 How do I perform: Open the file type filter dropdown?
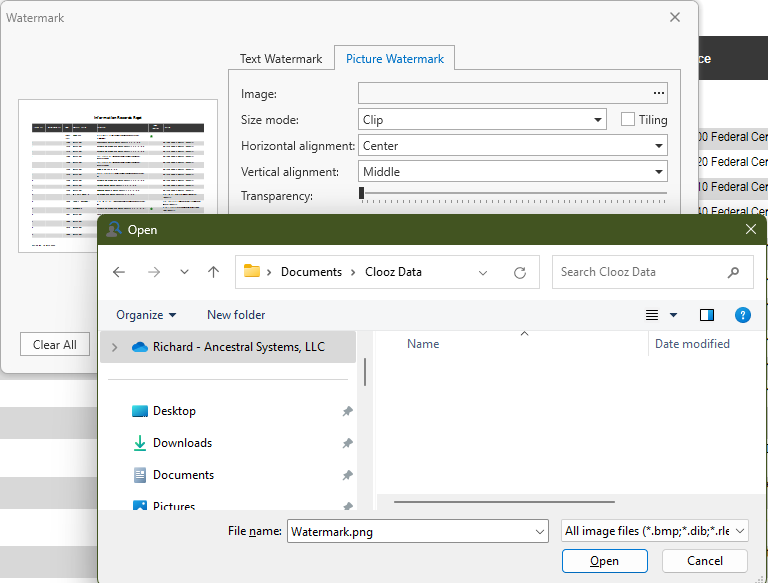click(x=655, y=532)
